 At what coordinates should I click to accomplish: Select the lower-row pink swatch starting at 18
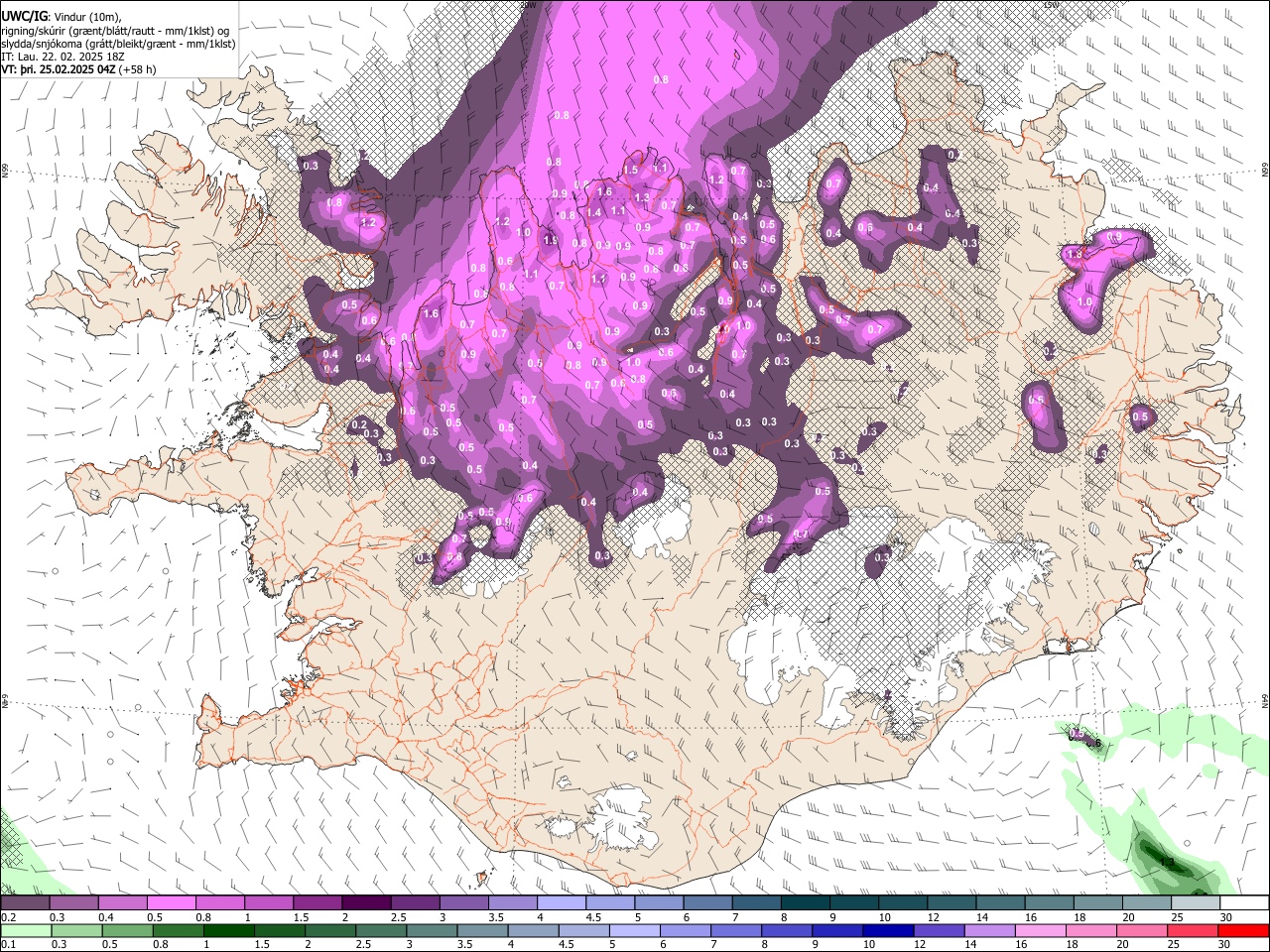click(x=1089, y=931)
